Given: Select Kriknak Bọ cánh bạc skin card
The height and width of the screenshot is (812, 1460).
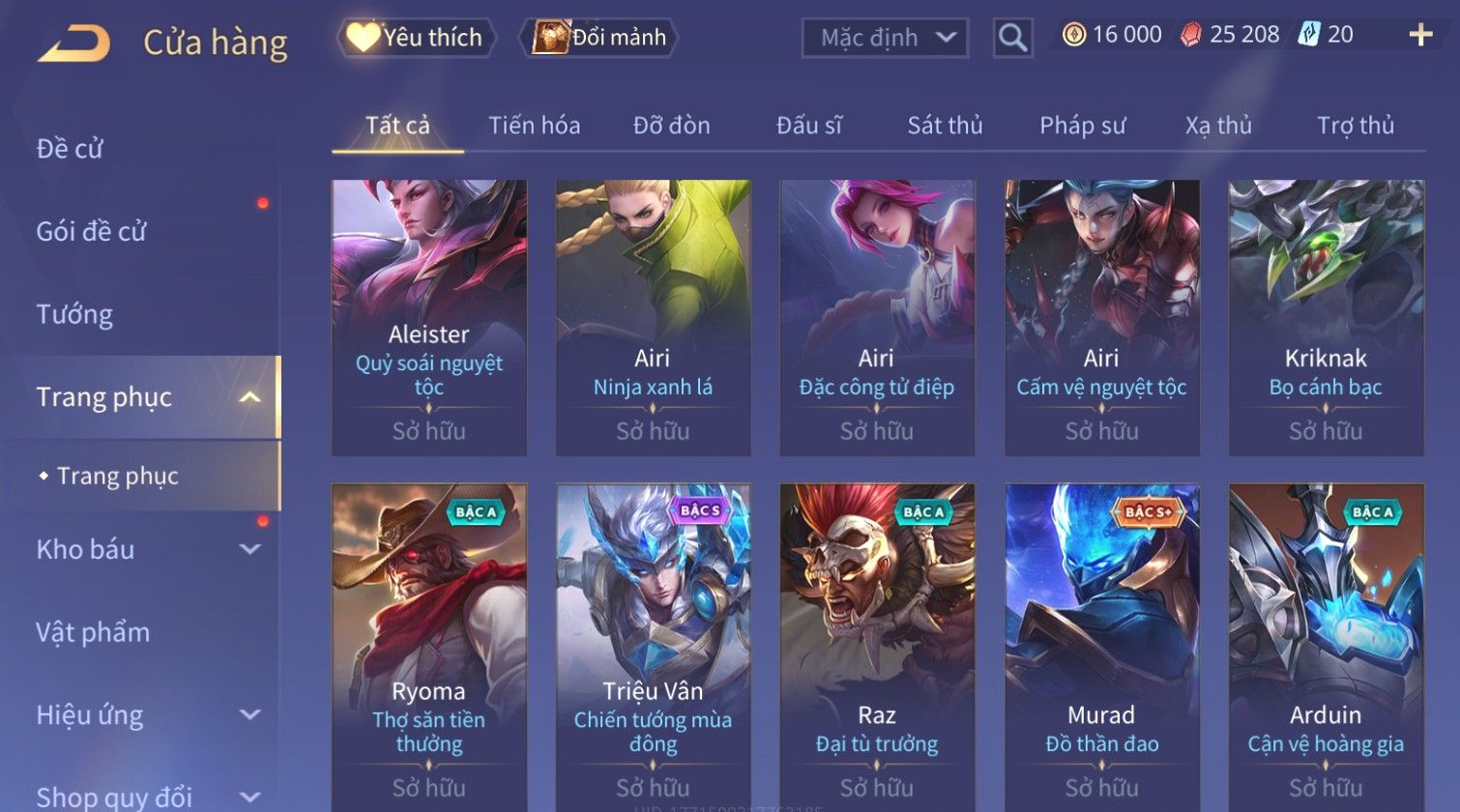Looking at the screenshot, I should coord(1326,318).
